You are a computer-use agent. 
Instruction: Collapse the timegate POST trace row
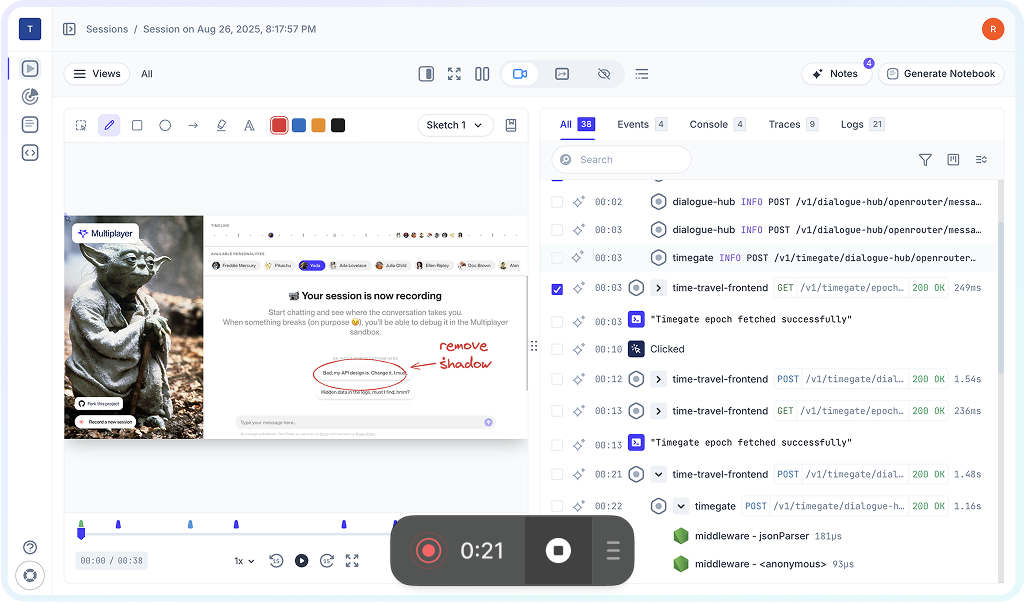click(680, 506)
